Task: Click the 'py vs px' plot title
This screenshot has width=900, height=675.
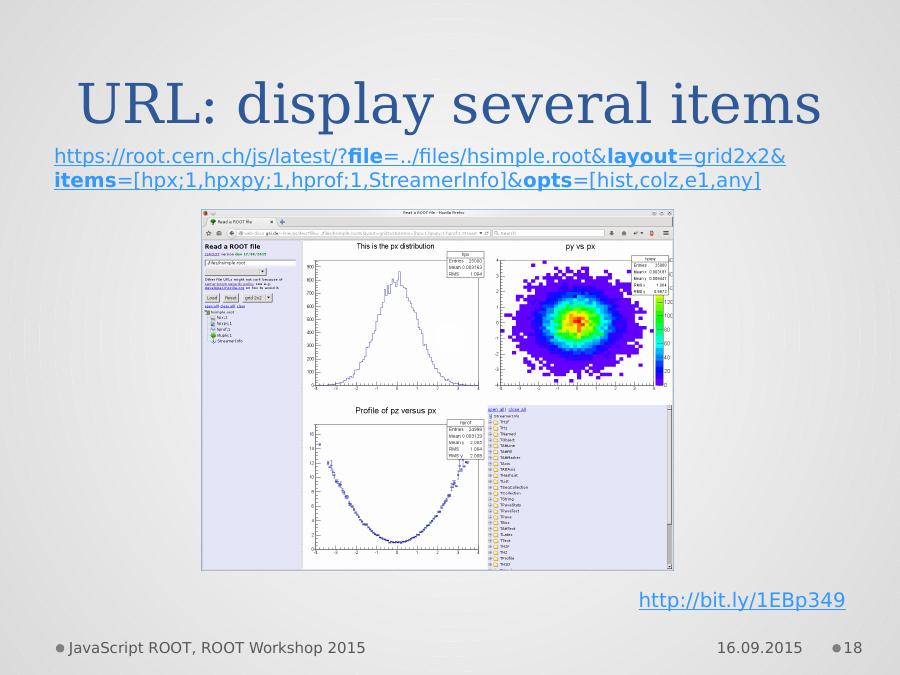Action: point(580,246)
